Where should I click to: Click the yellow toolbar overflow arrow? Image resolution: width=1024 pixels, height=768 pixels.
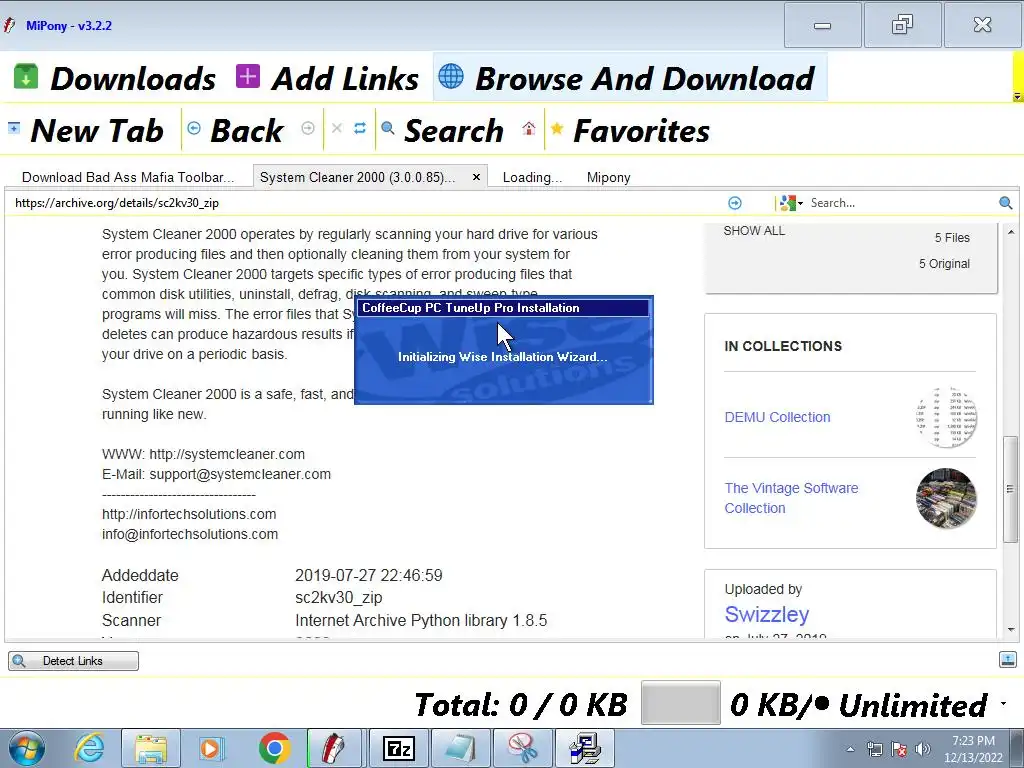click(x=1017, y=97)
